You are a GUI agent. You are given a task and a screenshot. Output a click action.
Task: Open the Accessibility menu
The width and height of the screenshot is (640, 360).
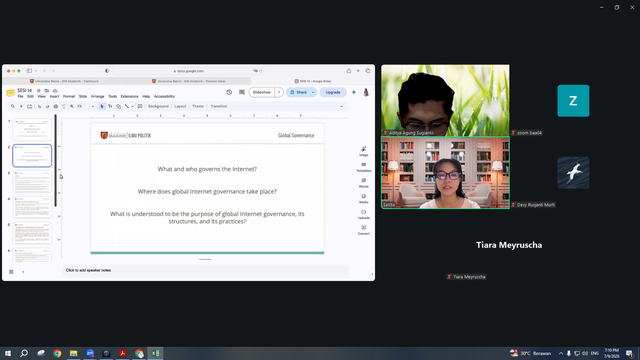[x=164, y=96]
